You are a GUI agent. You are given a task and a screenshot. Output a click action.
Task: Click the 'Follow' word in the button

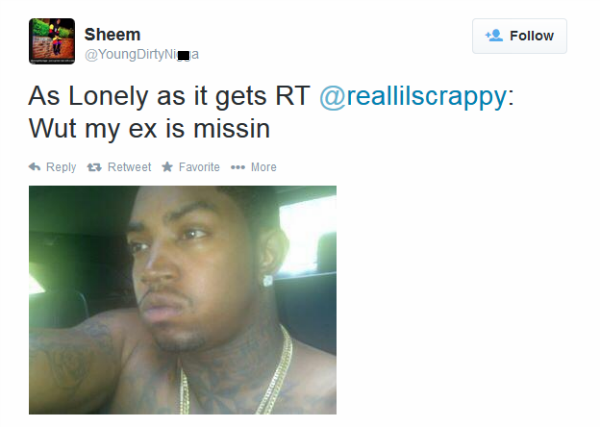tap(532, 36)
